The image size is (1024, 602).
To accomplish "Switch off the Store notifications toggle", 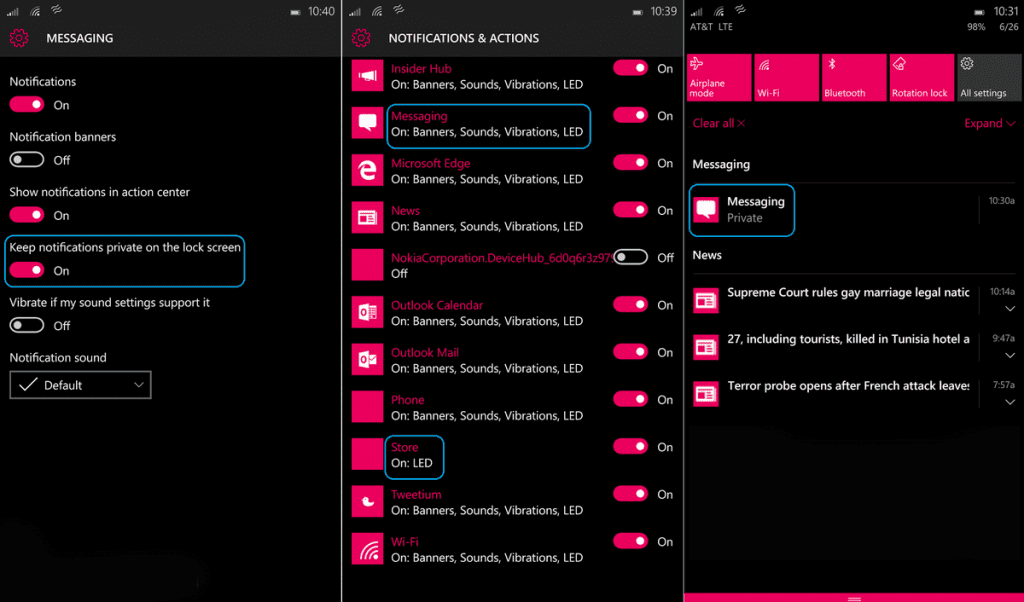I will pyautogui.click(x=630, y=447).
